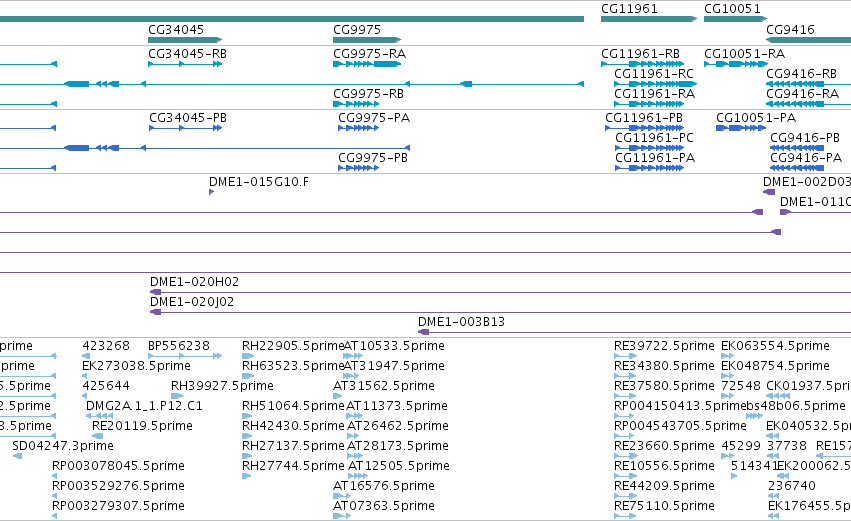Select protein CG34045-PB
This screenshot has width=851, height=521.
[188, 117]
